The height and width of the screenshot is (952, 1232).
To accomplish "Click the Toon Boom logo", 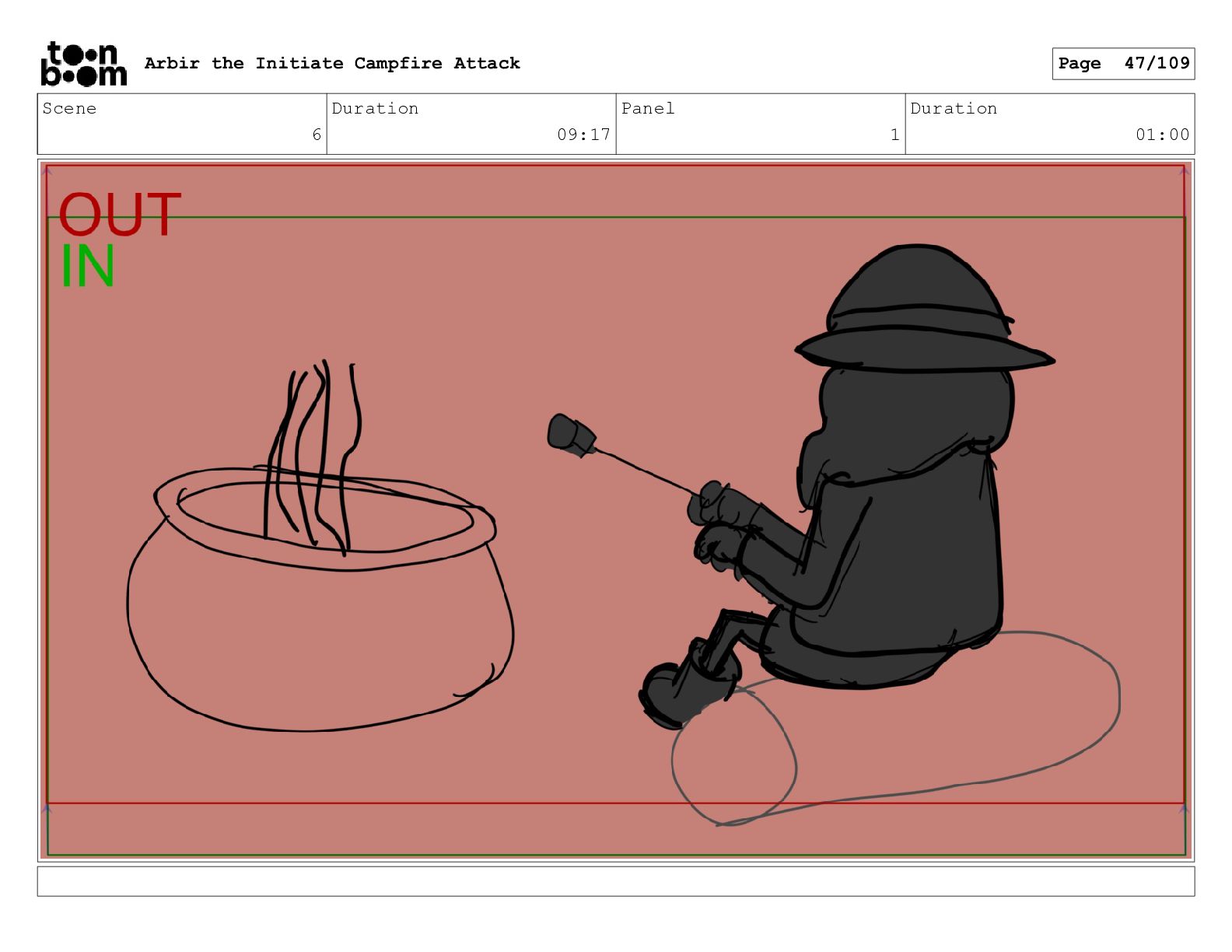I will (83, 63).
